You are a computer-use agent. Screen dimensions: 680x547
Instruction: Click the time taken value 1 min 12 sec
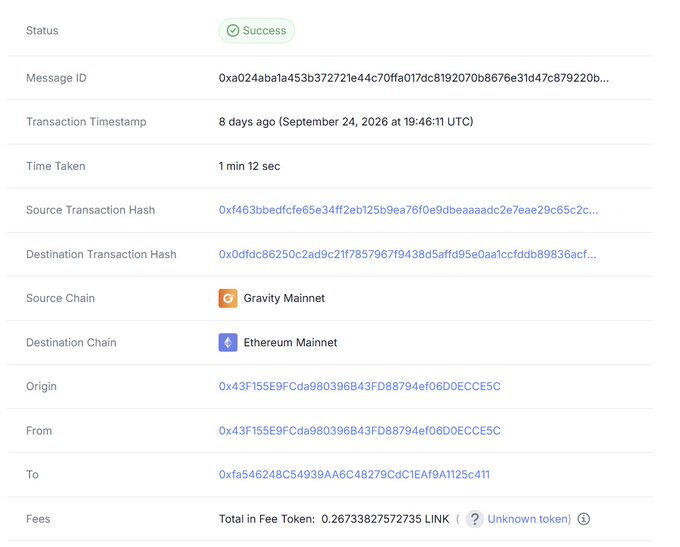[x=249, y=166]
